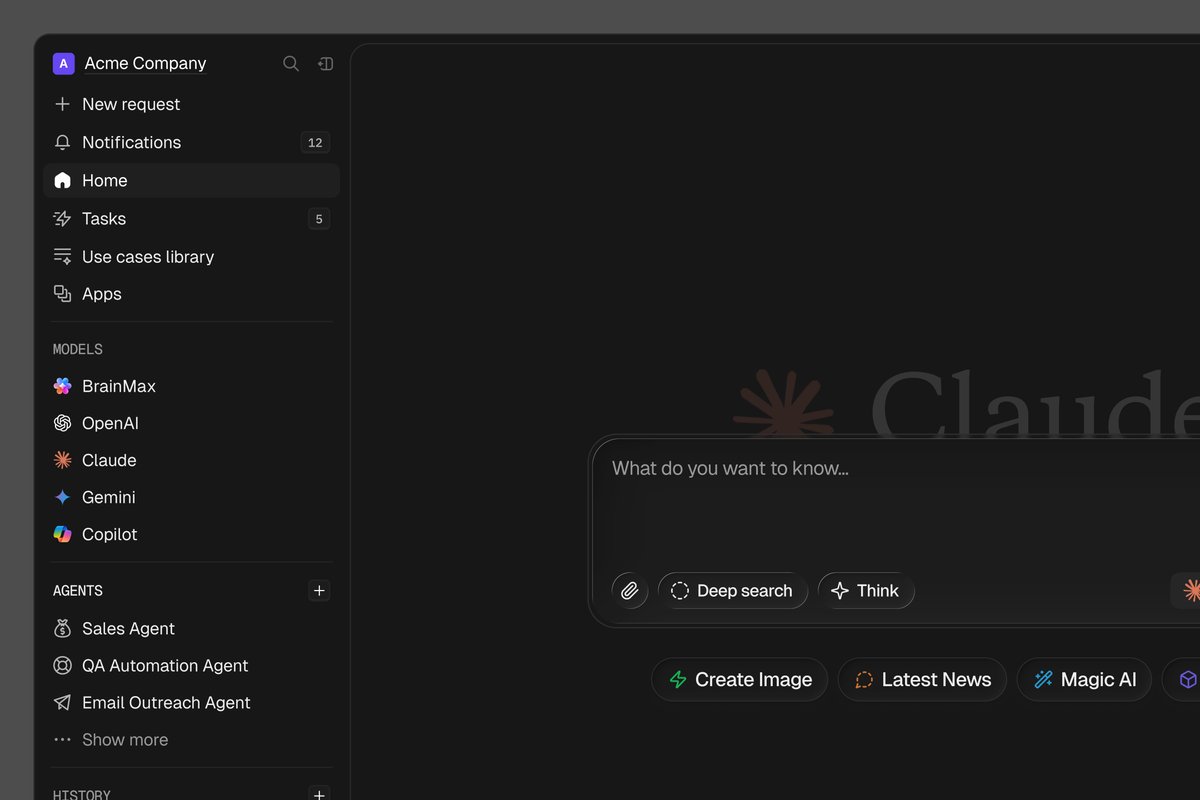Click the BrainMax flower logo icon

click(x=62, y=386)
